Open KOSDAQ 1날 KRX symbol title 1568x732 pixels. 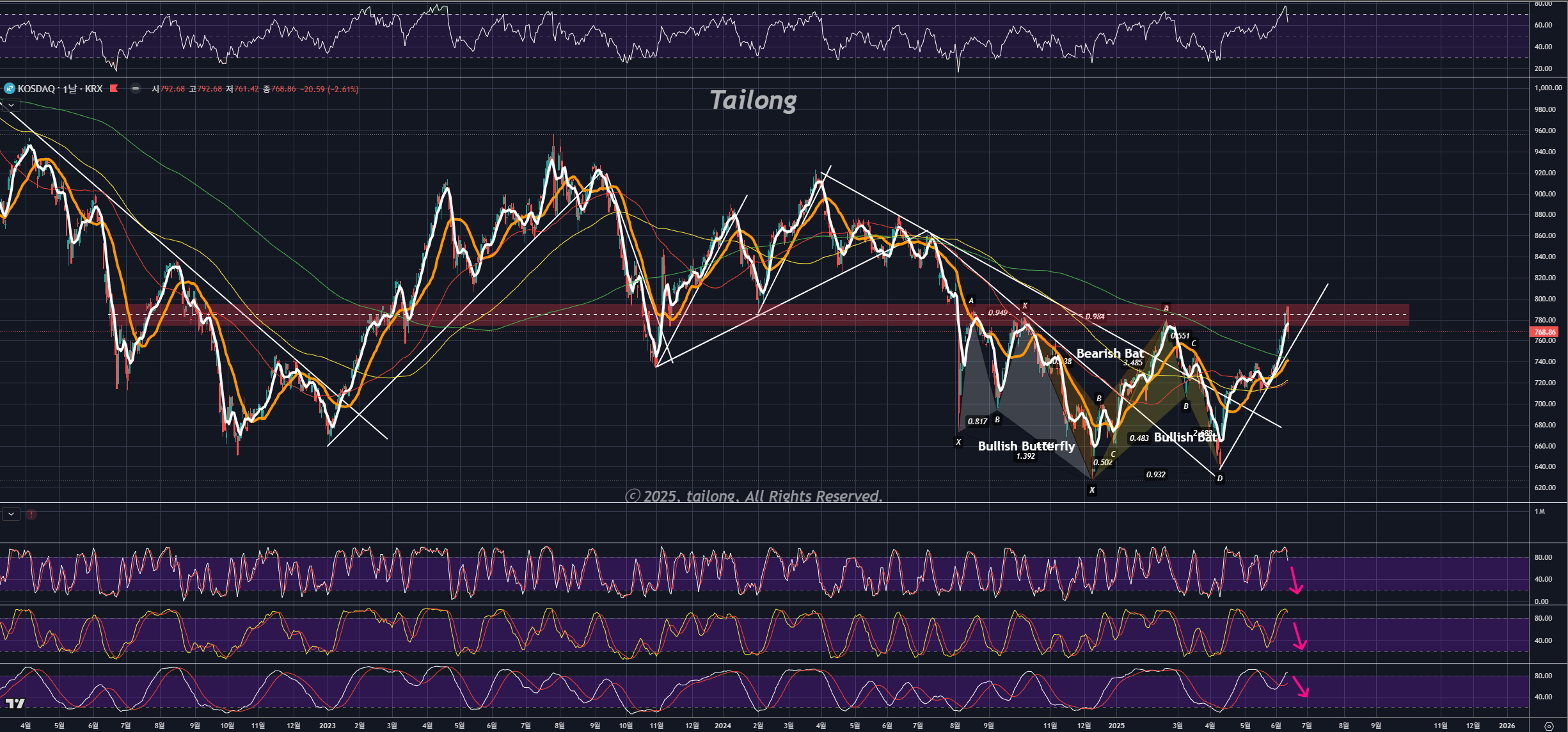point(60,89)
